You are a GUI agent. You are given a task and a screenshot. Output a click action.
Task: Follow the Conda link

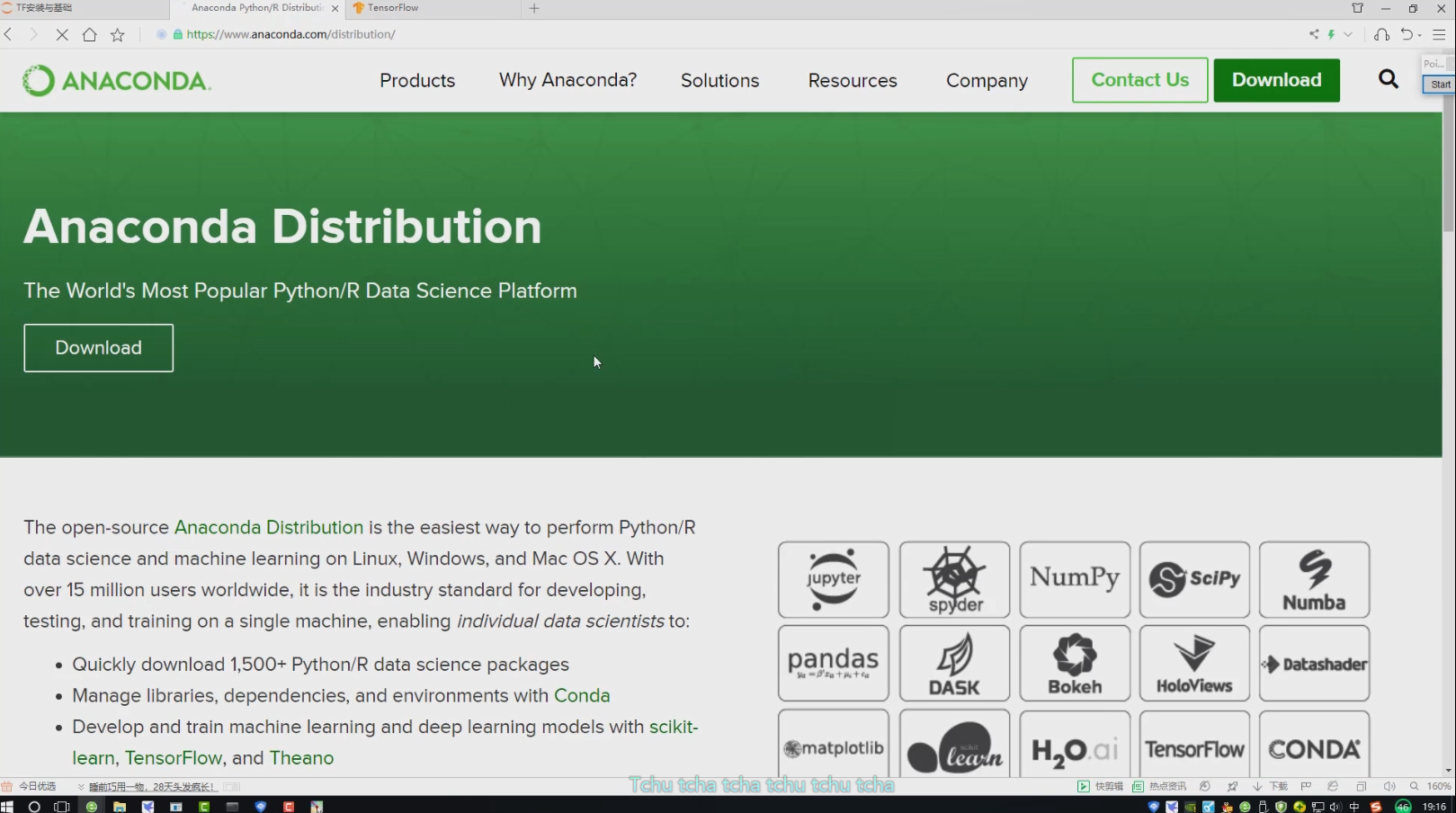click(582, 695)
